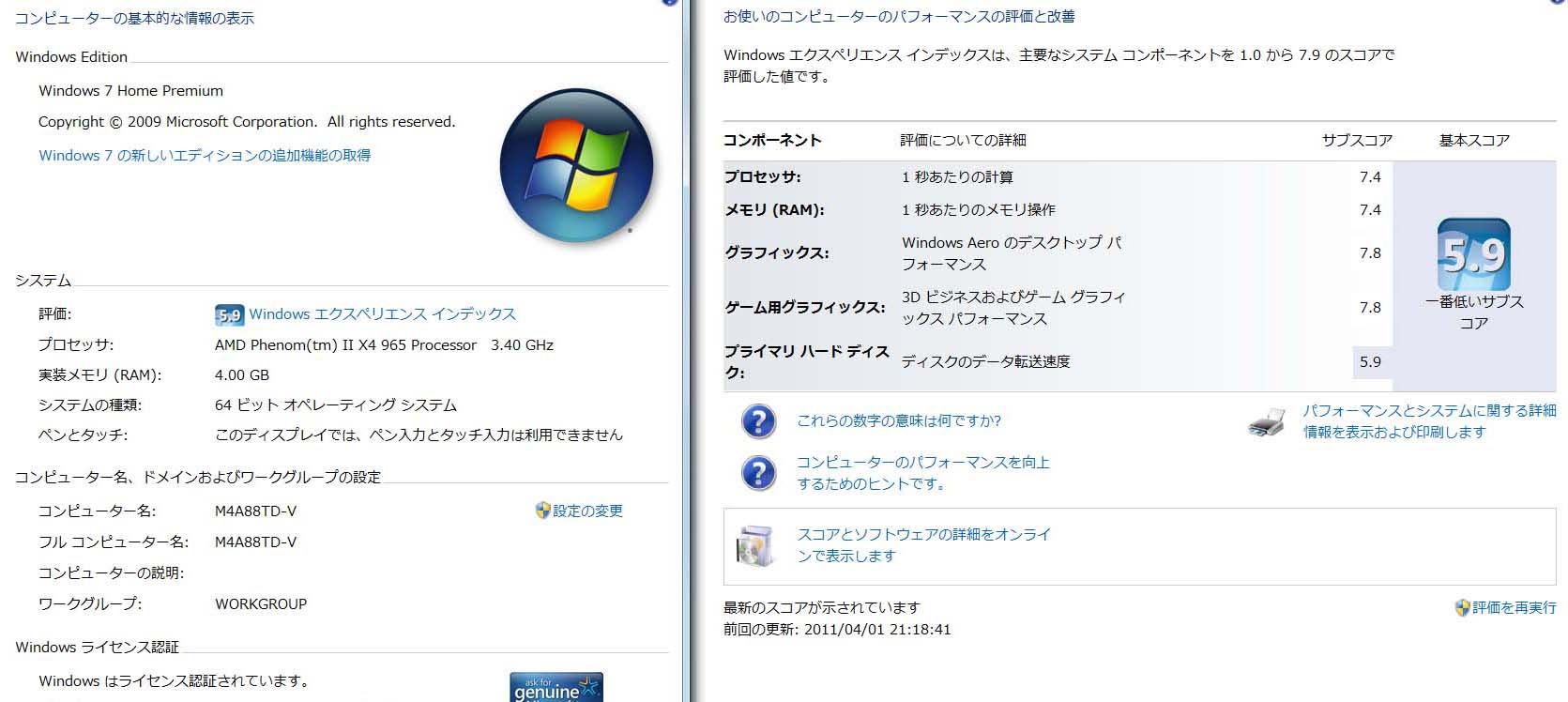Image resolution: width=1568 pixels, height=702 pixels.
Task: Select the ゲーム用グラフィックス: component row label
Action: coord(804,308)
